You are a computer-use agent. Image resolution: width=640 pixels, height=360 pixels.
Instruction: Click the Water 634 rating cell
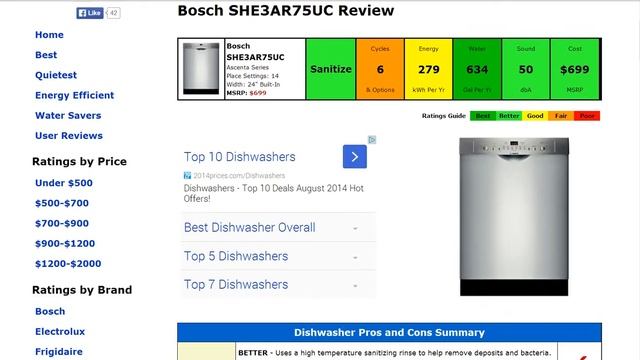[477, 69]
